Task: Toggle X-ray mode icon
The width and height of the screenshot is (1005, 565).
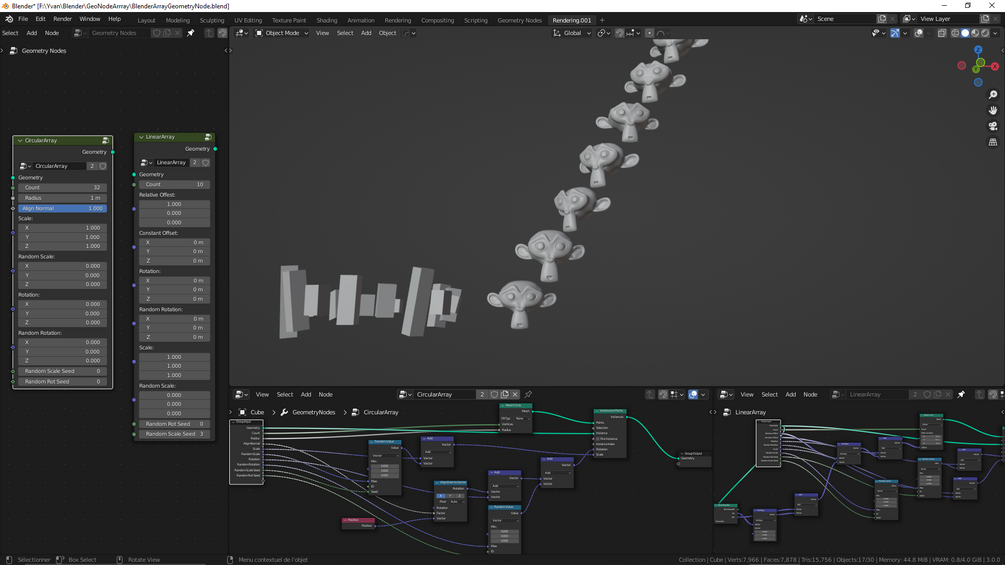Action: (x=942, y=33)
